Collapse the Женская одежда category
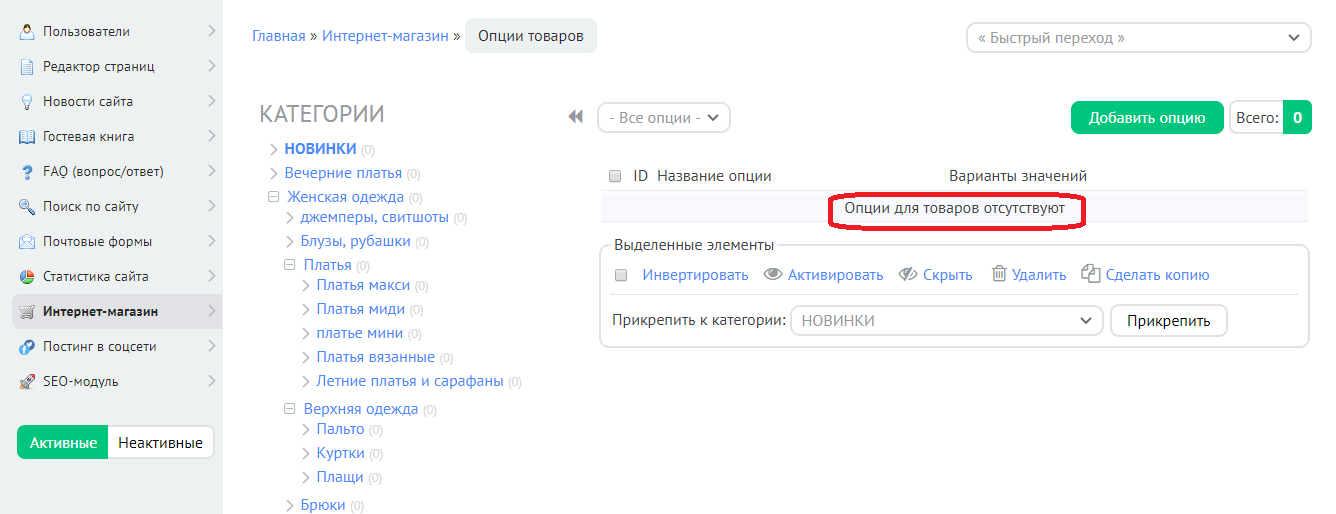Viewport: 1336px width, 514px height. (x=272, y=197)
